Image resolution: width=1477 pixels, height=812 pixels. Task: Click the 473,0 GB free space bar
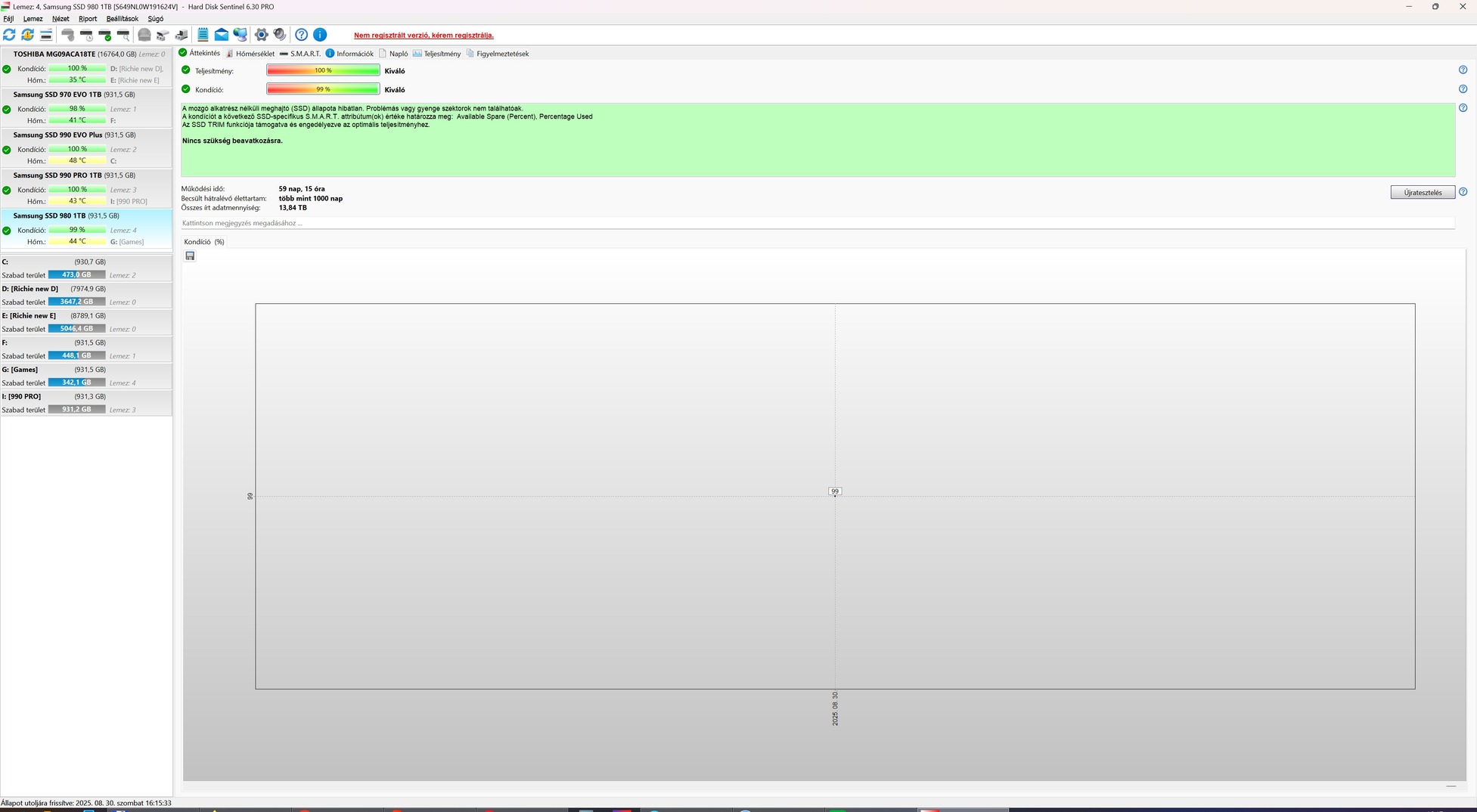pos(77,275)
